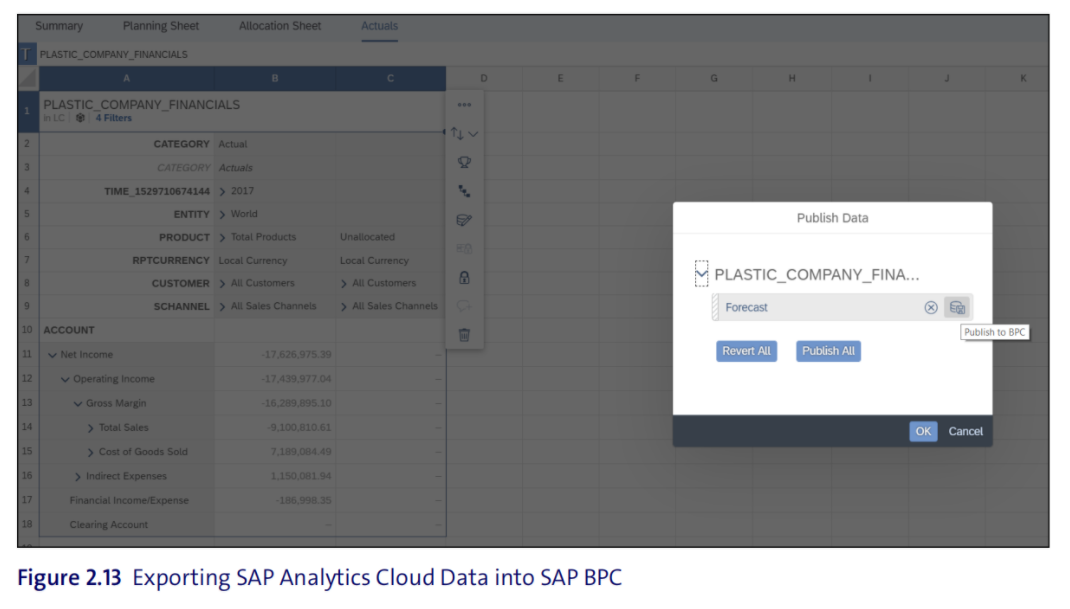Expand All Customers in column B
The image size is (1070, 609).
(x=222, y=284)
